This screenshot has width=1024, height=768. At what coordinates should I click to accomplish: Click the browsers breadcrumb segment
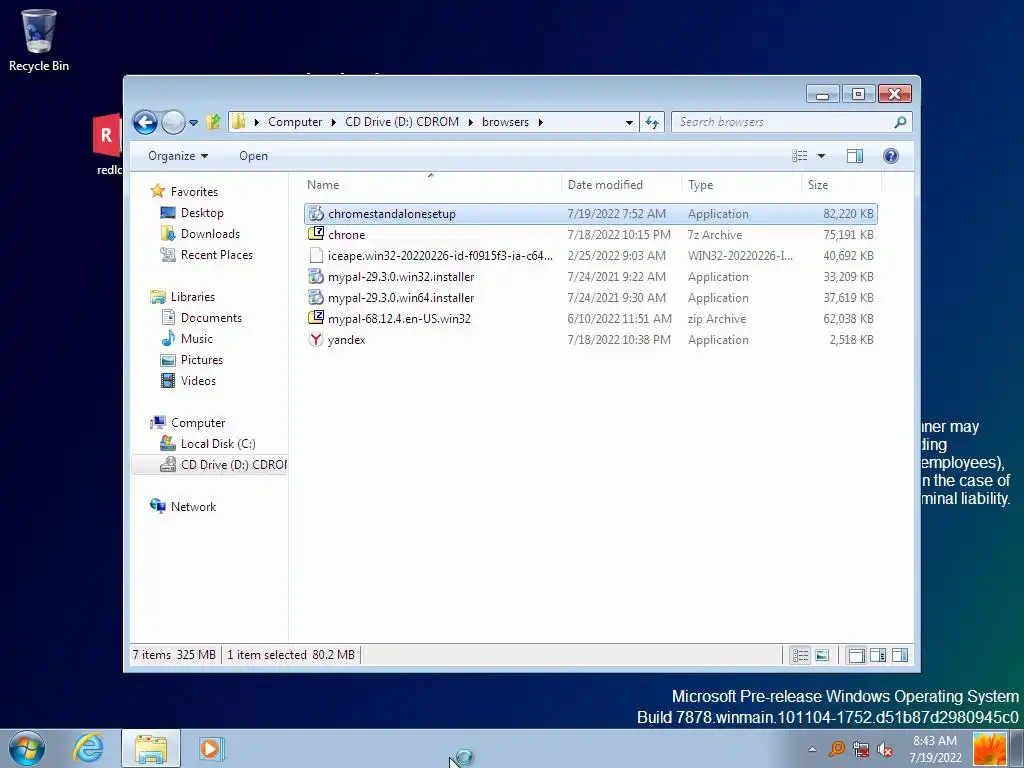point(505,122)
